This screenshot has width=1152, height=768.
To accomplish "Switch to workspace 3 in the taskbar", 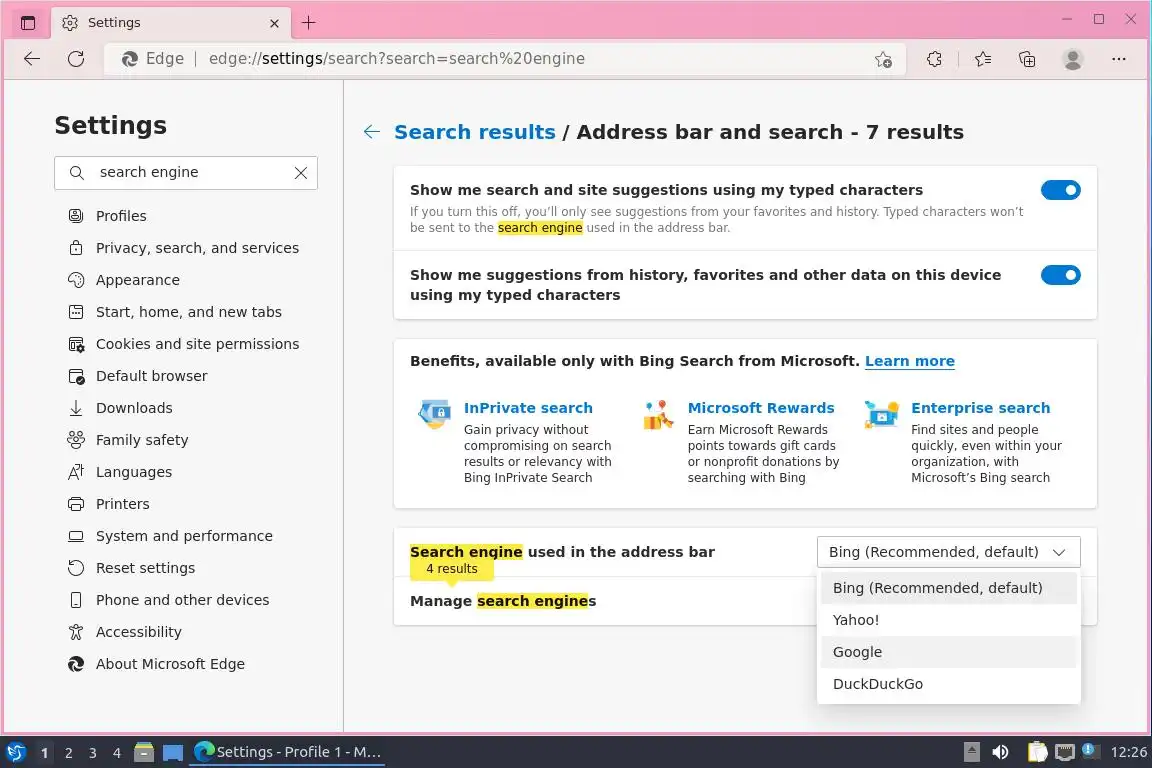I will pyautogui.click(x=93, y=753).
